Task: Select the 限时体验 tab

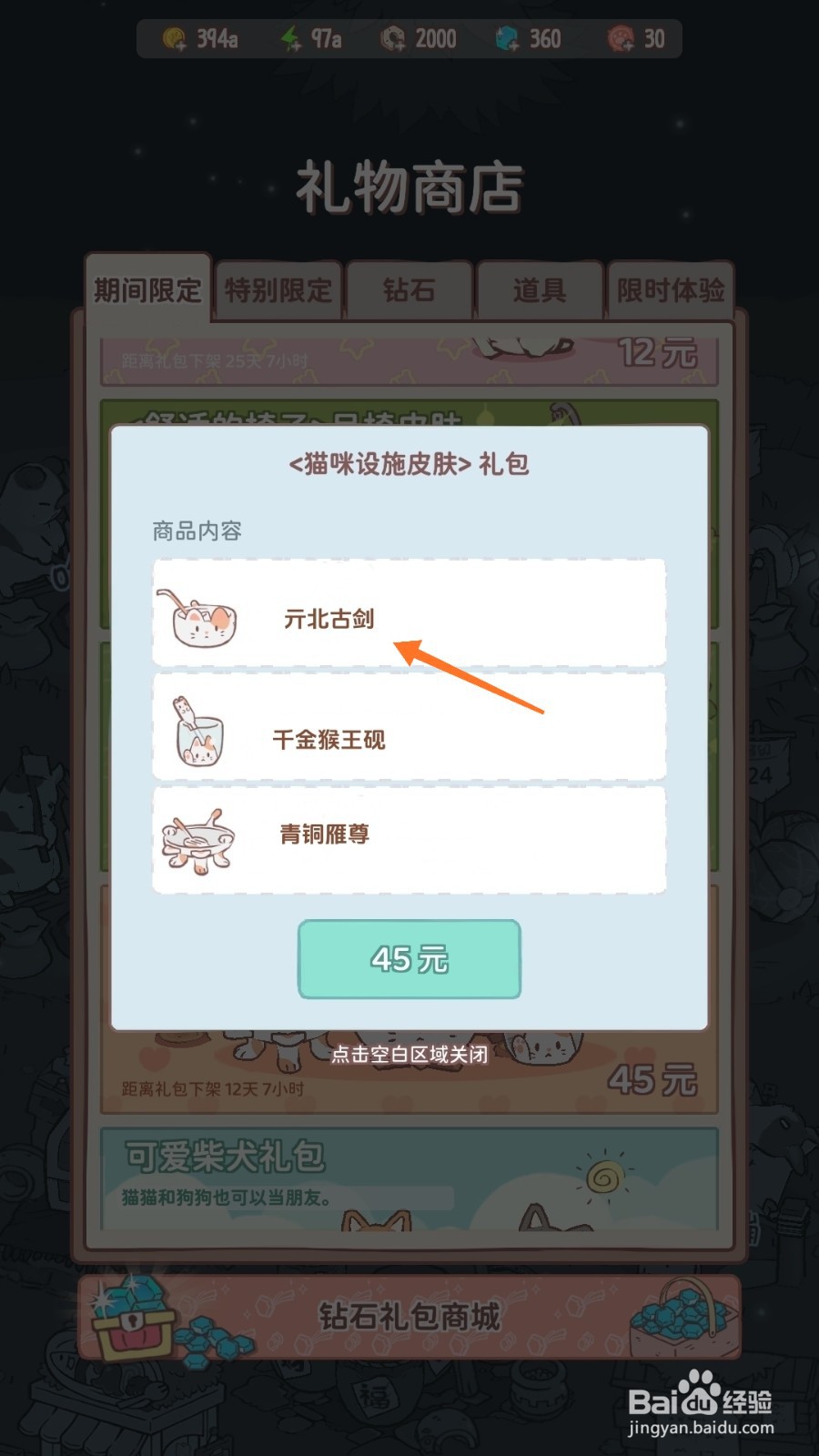Action: click(x=671, y=290)
